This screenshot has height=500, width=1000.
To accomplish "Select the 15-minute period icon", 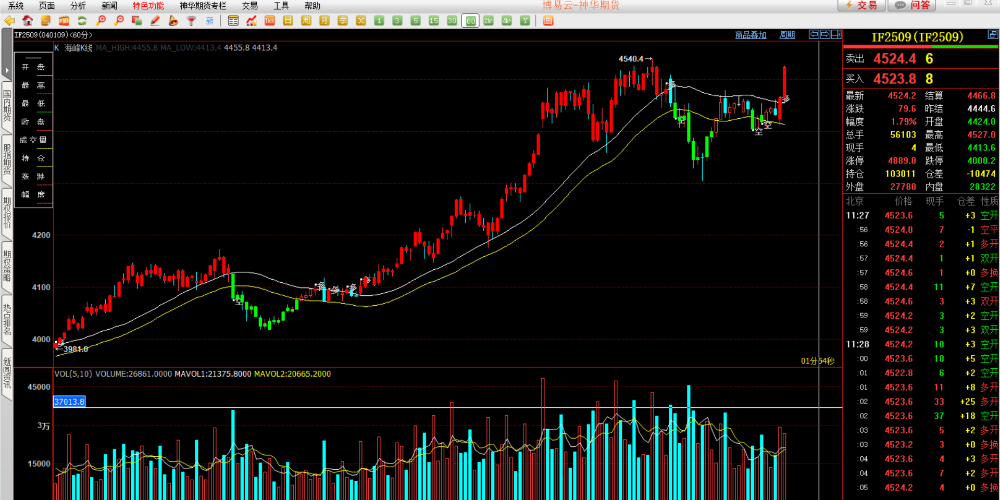I will tap(434, 20).
